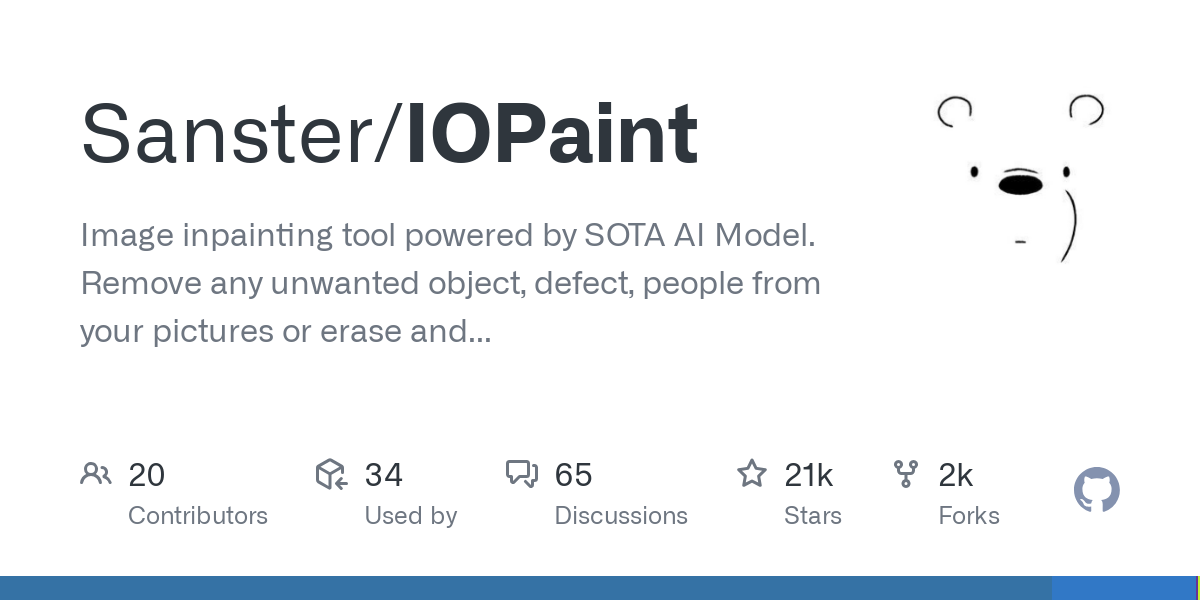
Task: Open the GitHub Octocat logo
Action: (1097, 490)
